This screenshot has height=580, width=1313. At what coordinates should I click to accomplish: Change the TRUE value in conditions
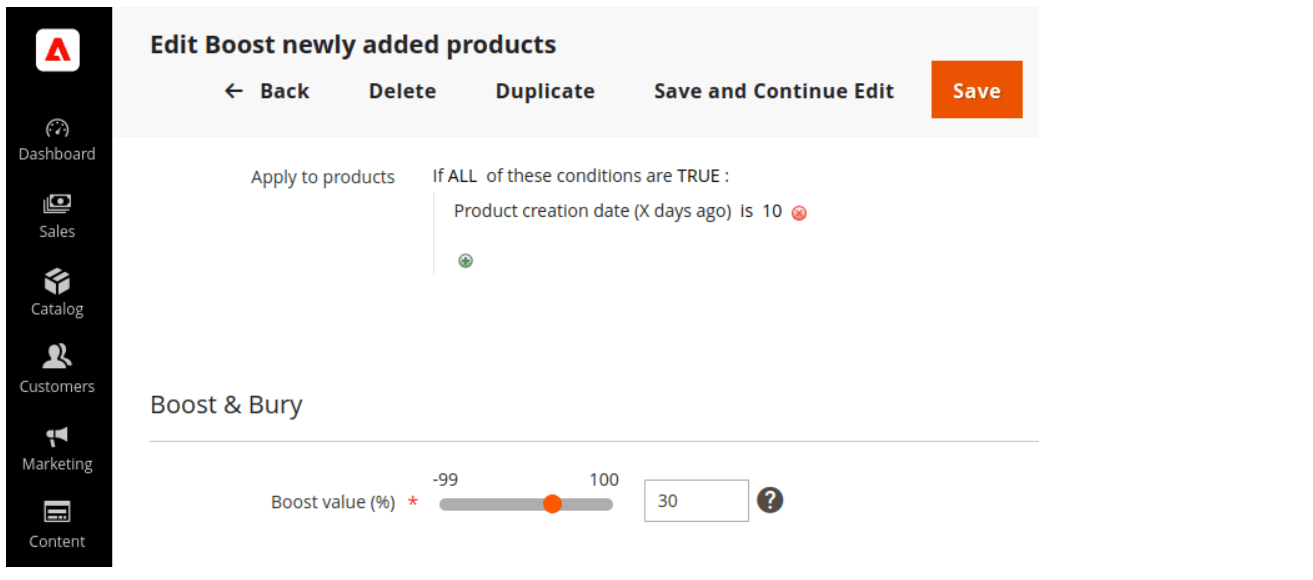click(698, 176)
